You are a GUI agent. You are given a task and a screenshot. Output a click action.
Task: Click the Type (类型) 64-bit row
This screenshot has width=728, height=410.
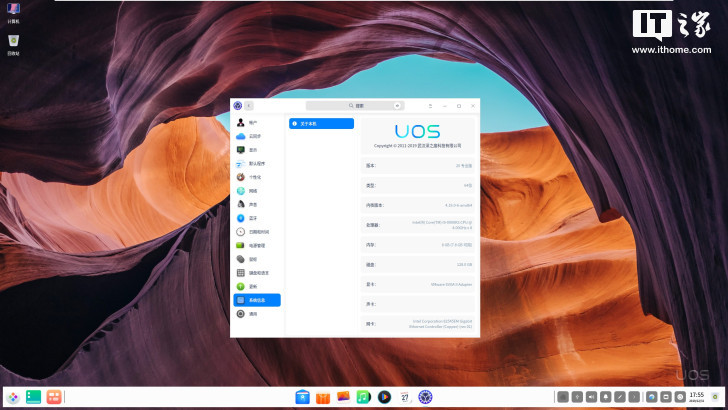tap(418, 185)
